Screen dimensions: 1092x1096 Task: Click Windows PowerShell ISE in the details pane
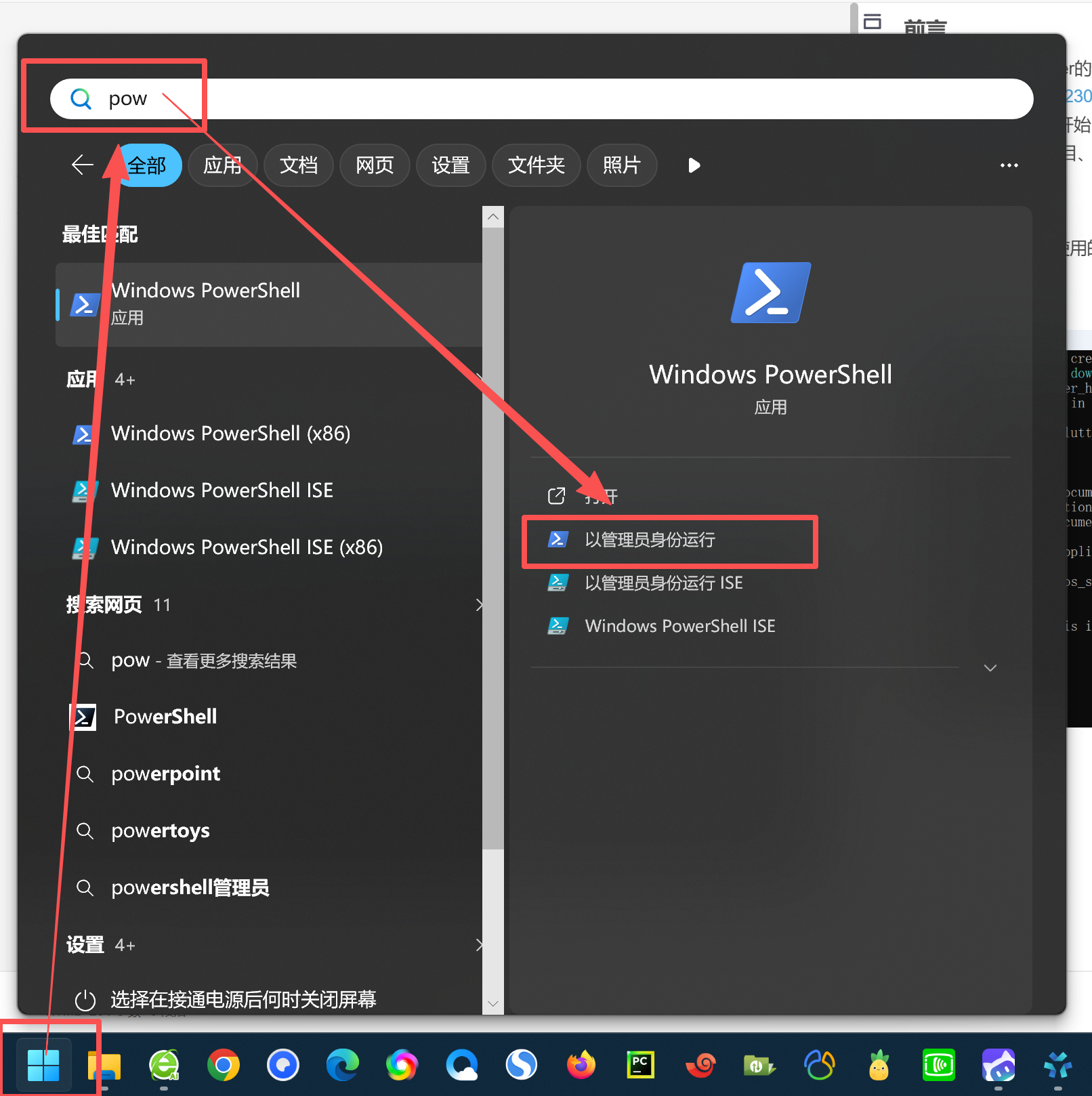(x=770, y=627)
